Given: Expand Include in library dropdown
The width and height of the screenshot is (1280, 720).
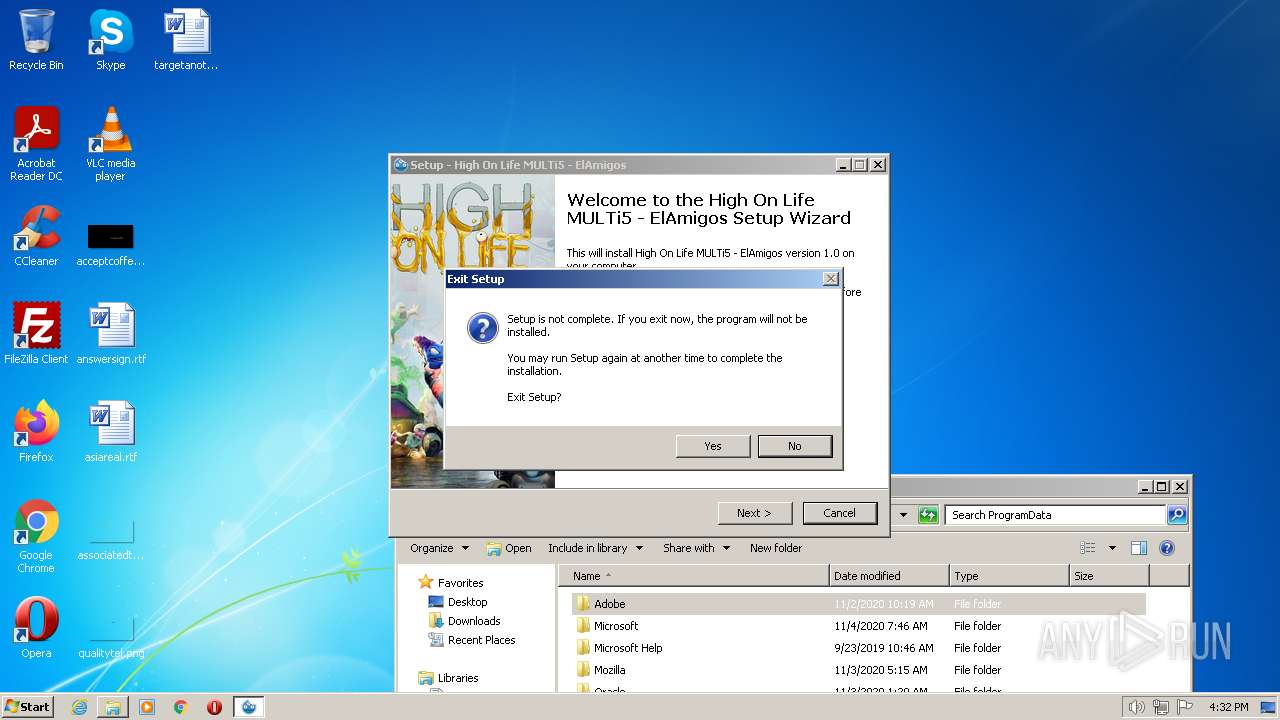Looking at the screenshot, I should tap(594, 548).
